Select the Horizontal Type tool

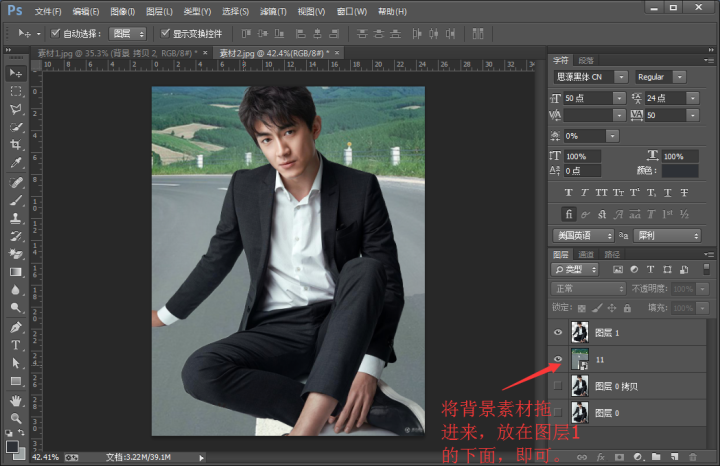pyautogui.click(x=16, y=345)
